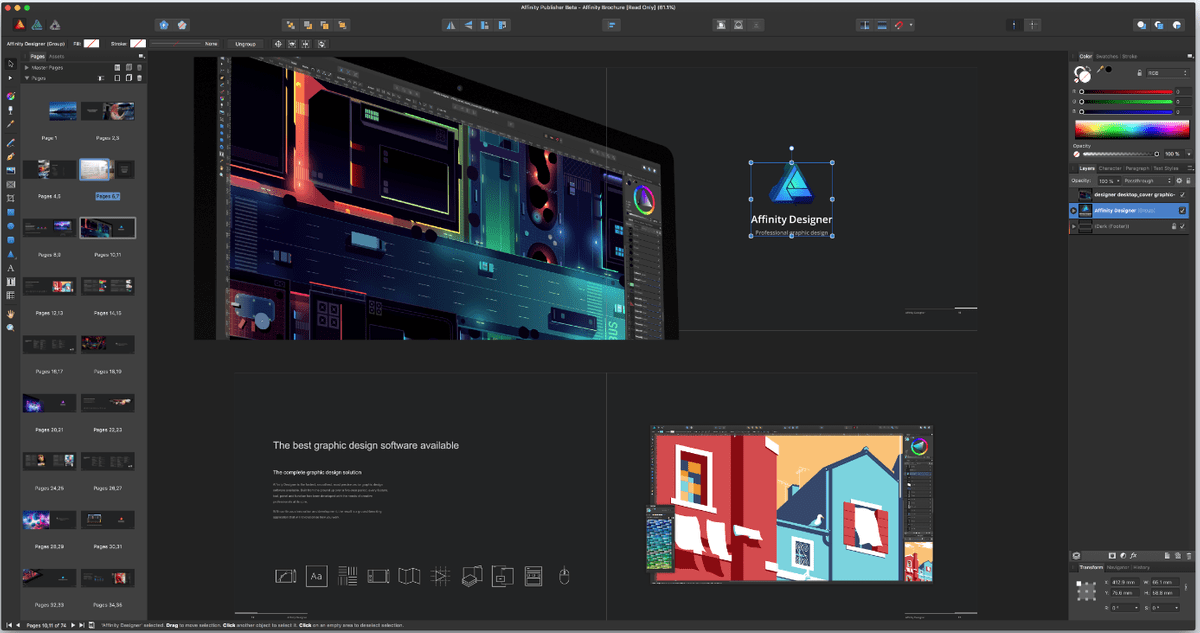Click the Stroke swatch in context toolbar

click(x=137, y=44)
